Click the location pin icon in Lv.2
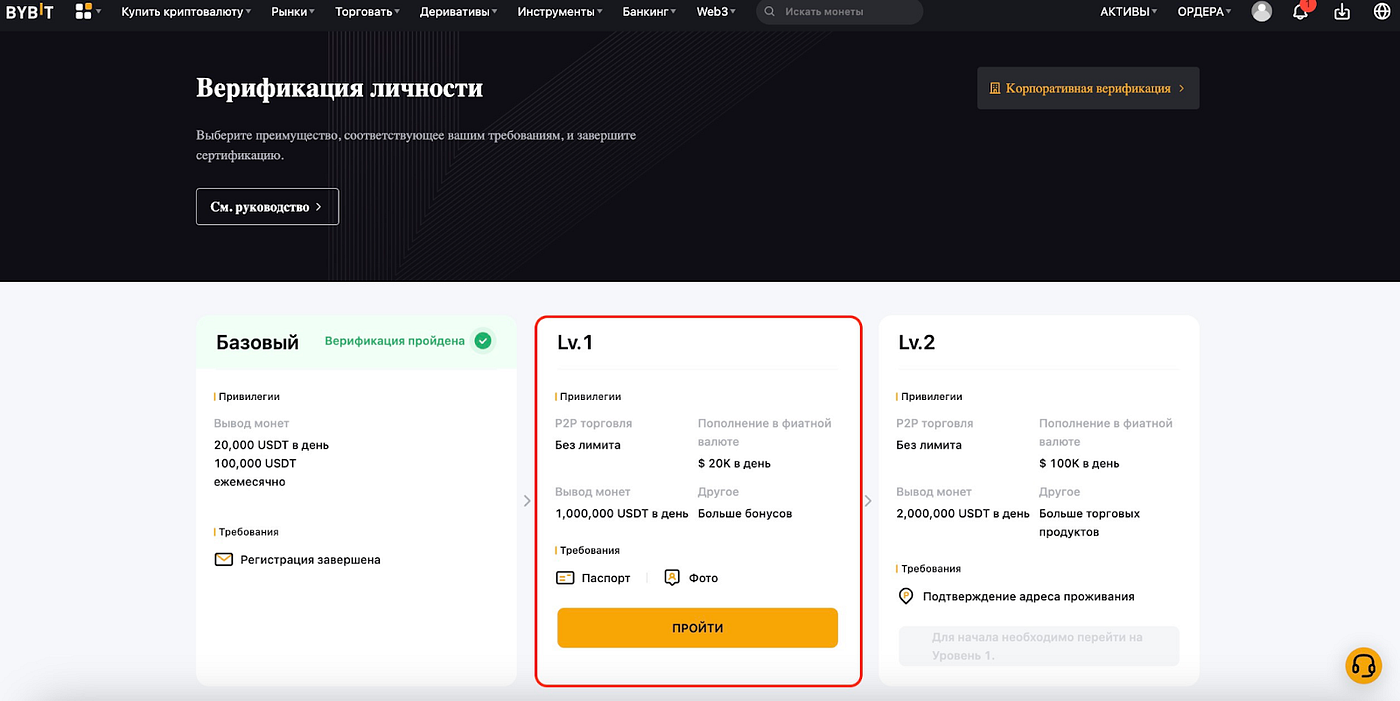This screenshot has width=1400, height=701. (x=906, y=596)
